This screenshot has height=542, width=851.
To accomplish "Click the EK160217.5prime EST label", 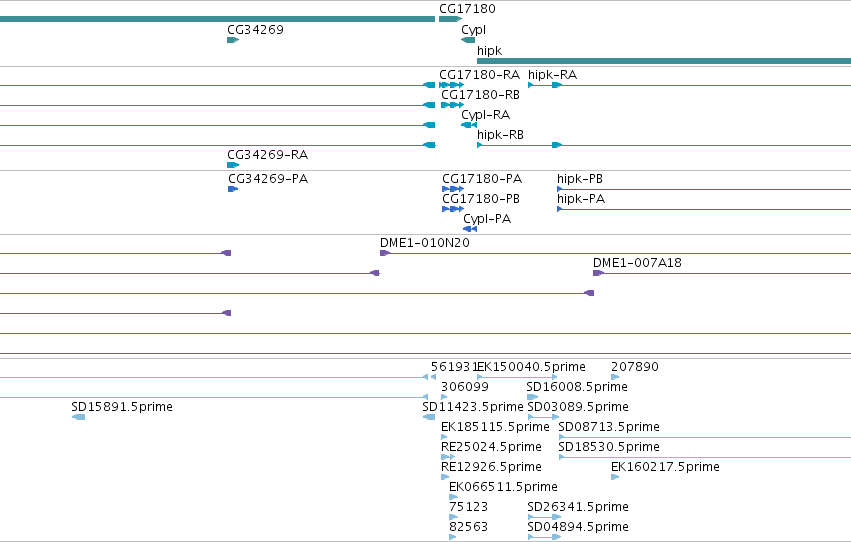I will point(665,468).
